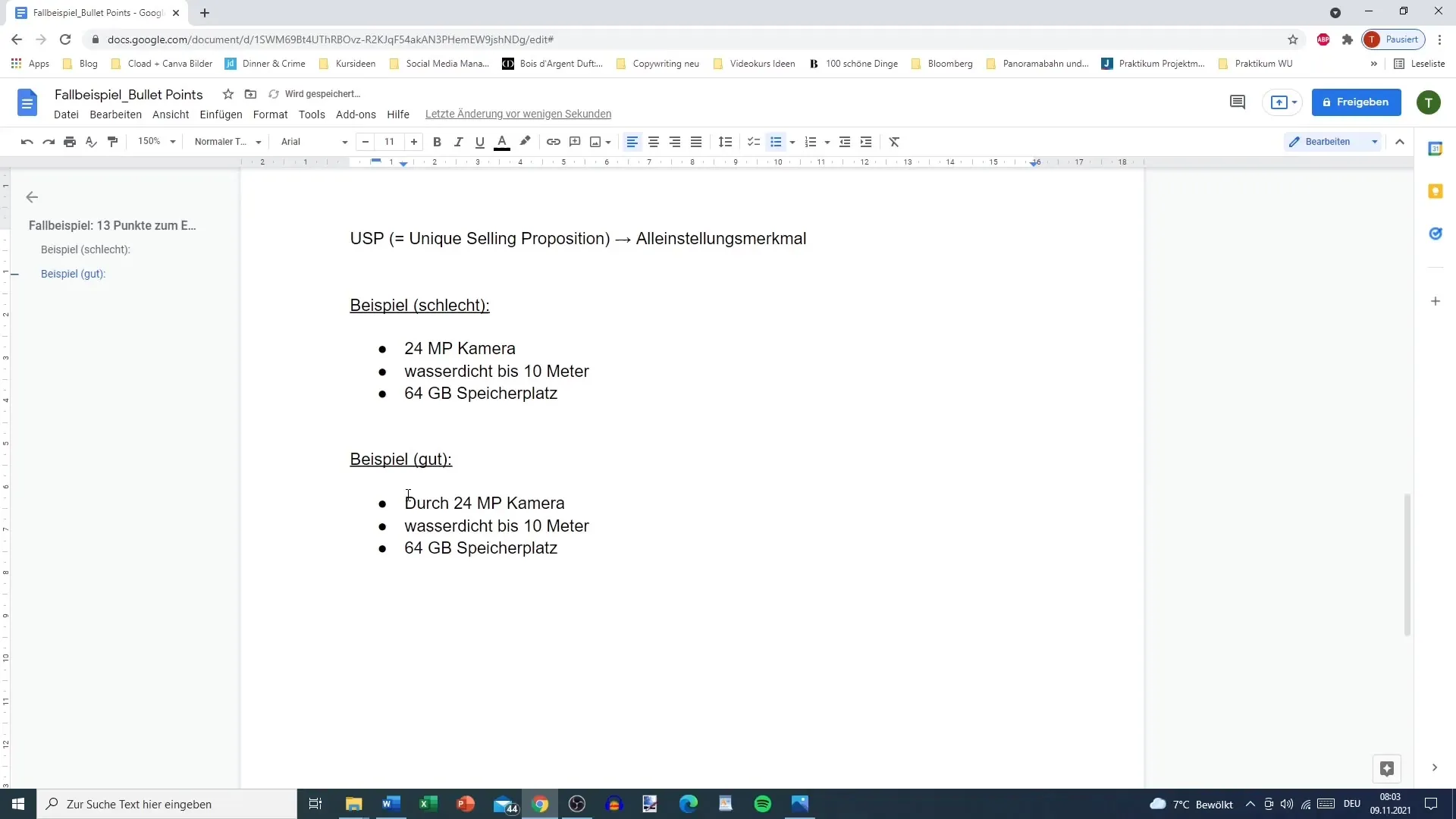Center align the text
The image size is (1456, 819).
coord(654,142)
